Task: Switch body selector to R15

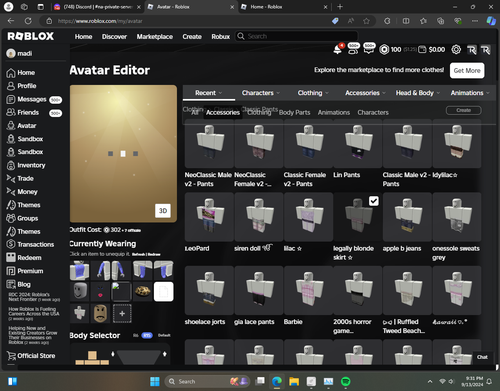Action: click(147, 335)
